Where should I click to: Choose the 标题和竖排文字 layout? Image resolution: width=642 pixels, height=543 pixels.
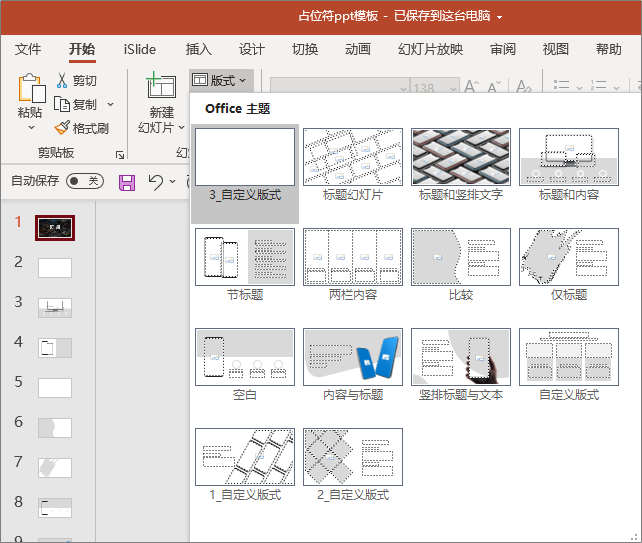pos(461,165)
